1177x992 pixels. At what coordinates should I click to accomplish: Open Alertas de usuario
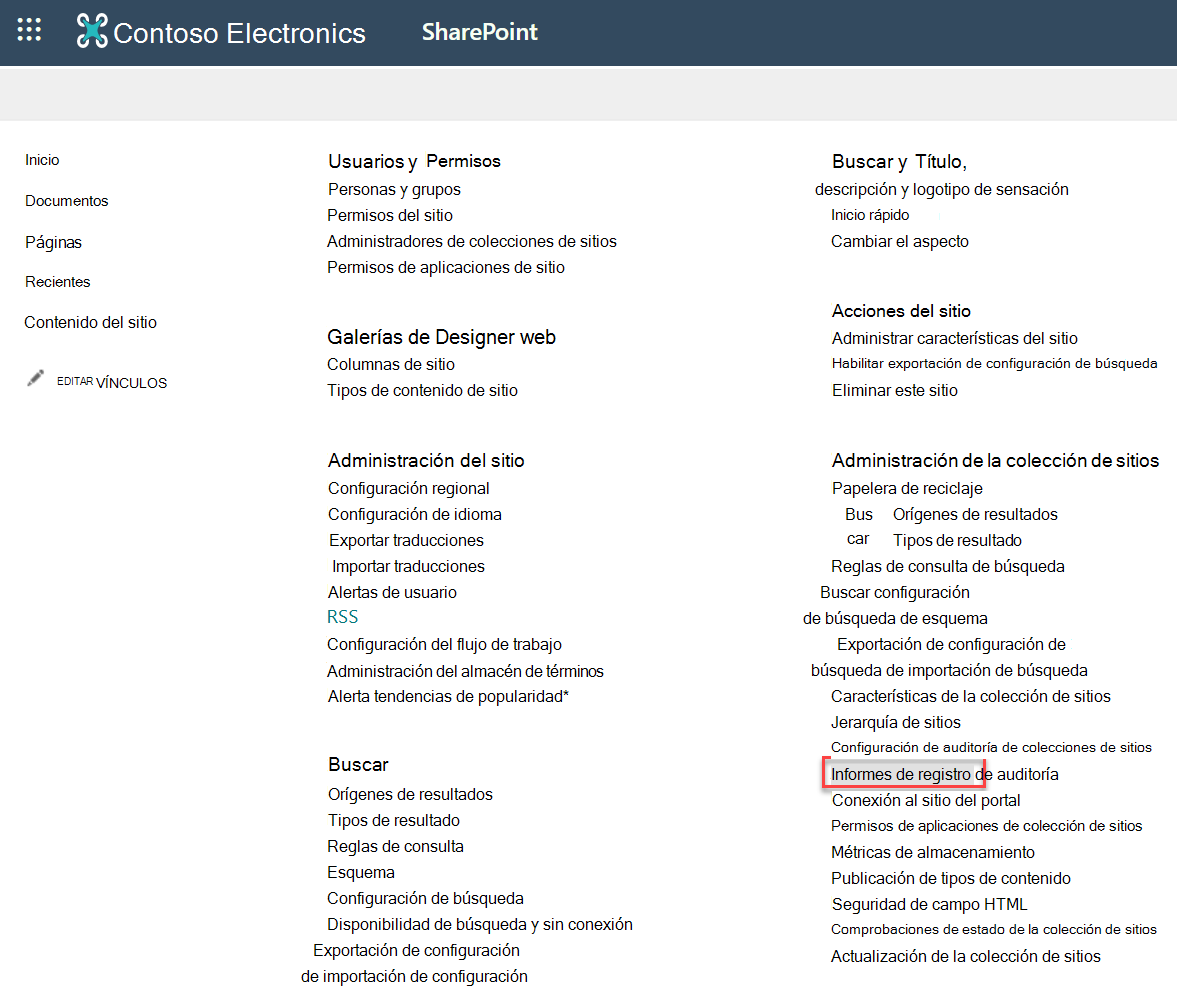pos(393,593)
